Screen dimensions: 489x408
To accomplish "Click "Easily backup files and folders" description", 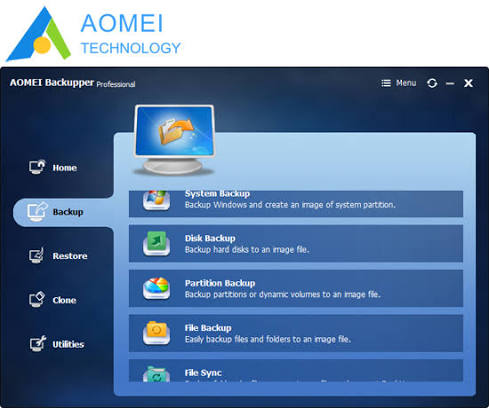I will click(x=268, y=339).
